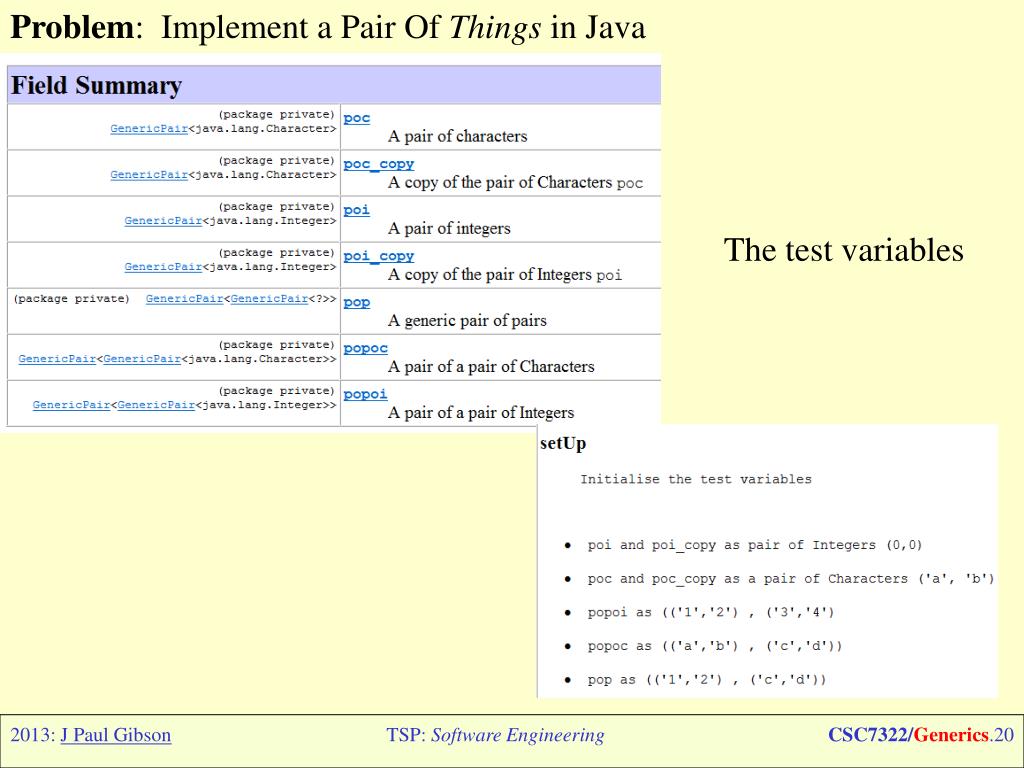Click inner GenericPair link in popoi row
The image size is (1024, 768).
[156, 405]
